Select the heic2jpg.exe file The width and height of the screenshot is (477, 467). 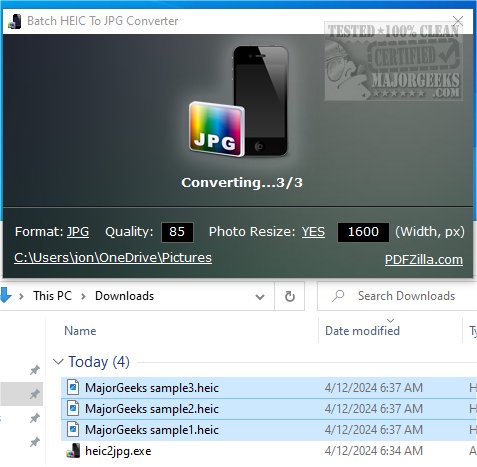point(118,451)
